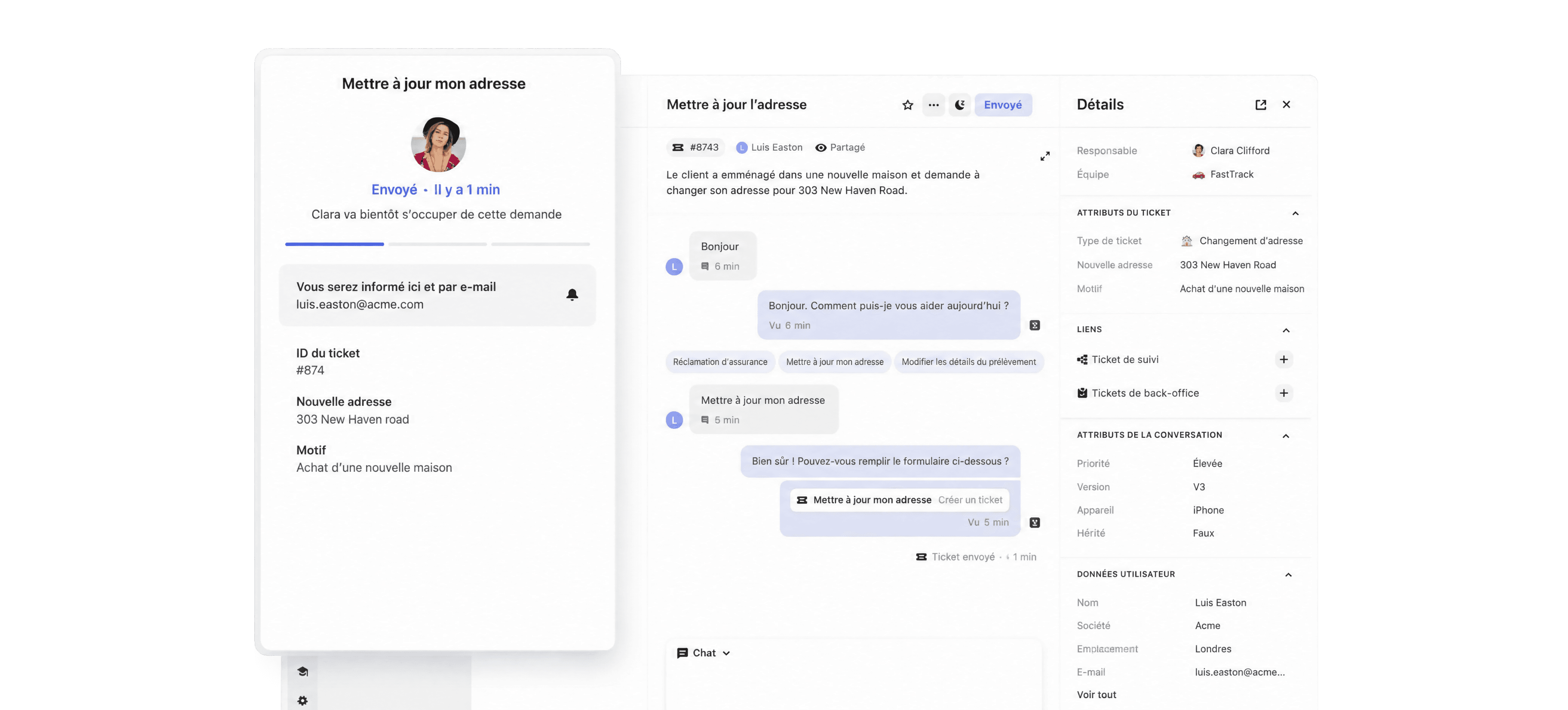The width and height of the screenshot is (1568, 710).
Task: Collapse the Liens section
Action: click(1286, 330)
